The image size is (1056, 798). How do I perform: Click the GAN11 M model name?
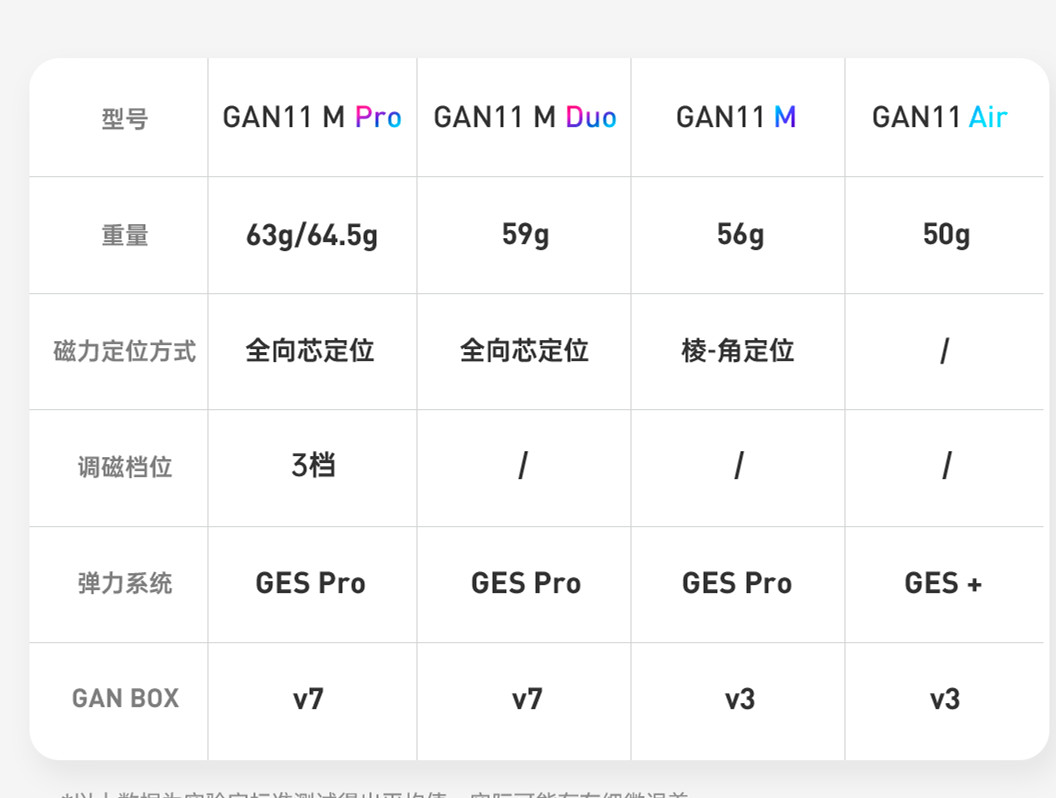pos(736,117)
